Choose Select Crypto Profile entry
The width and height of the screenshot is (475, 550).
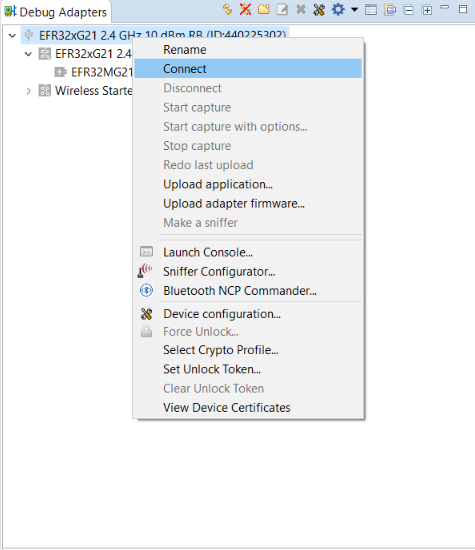248,350
